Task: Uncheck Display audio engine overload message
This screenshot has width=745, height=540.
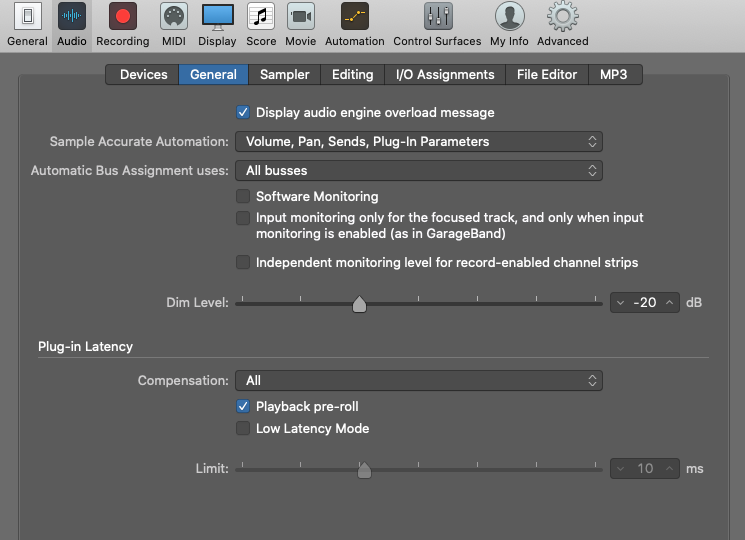Action: [243, 113]
